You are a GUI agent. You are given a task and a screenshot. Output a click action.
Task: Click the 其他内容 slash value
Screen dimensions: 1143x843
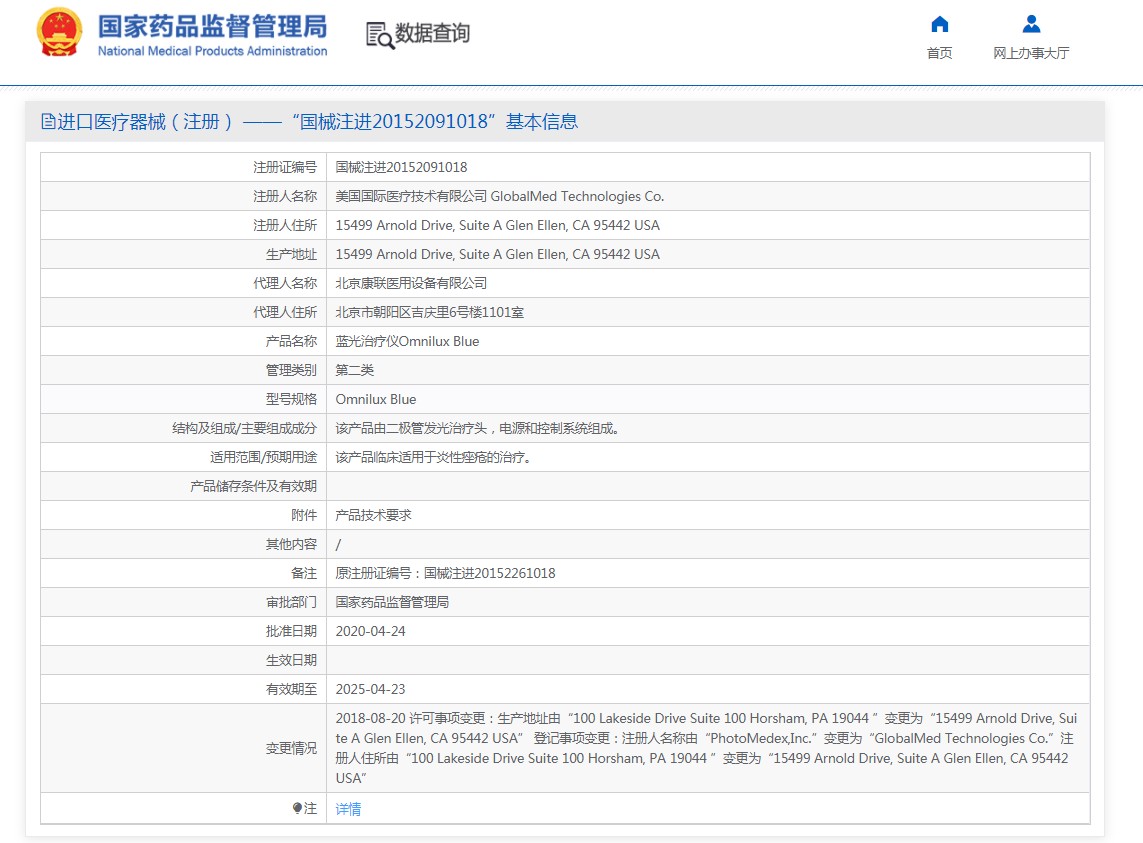click(x=338, y=545)
